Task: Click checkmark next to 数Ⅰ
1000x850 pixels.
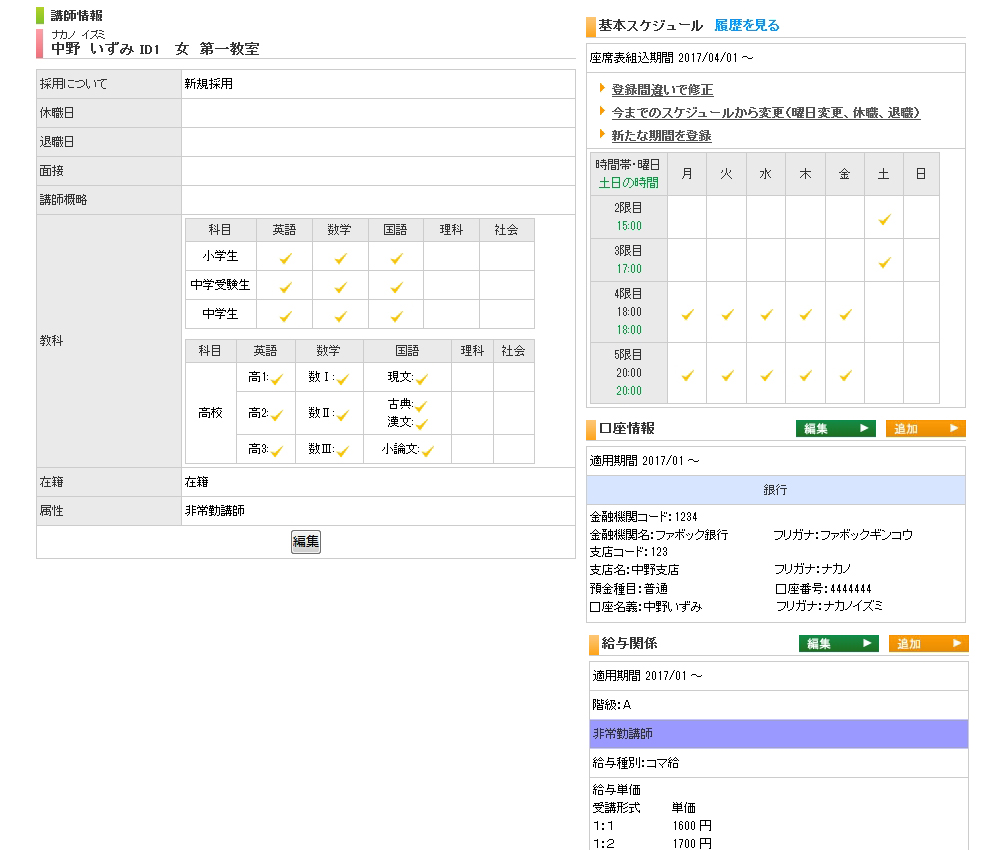Action: [x=343, y=379]
